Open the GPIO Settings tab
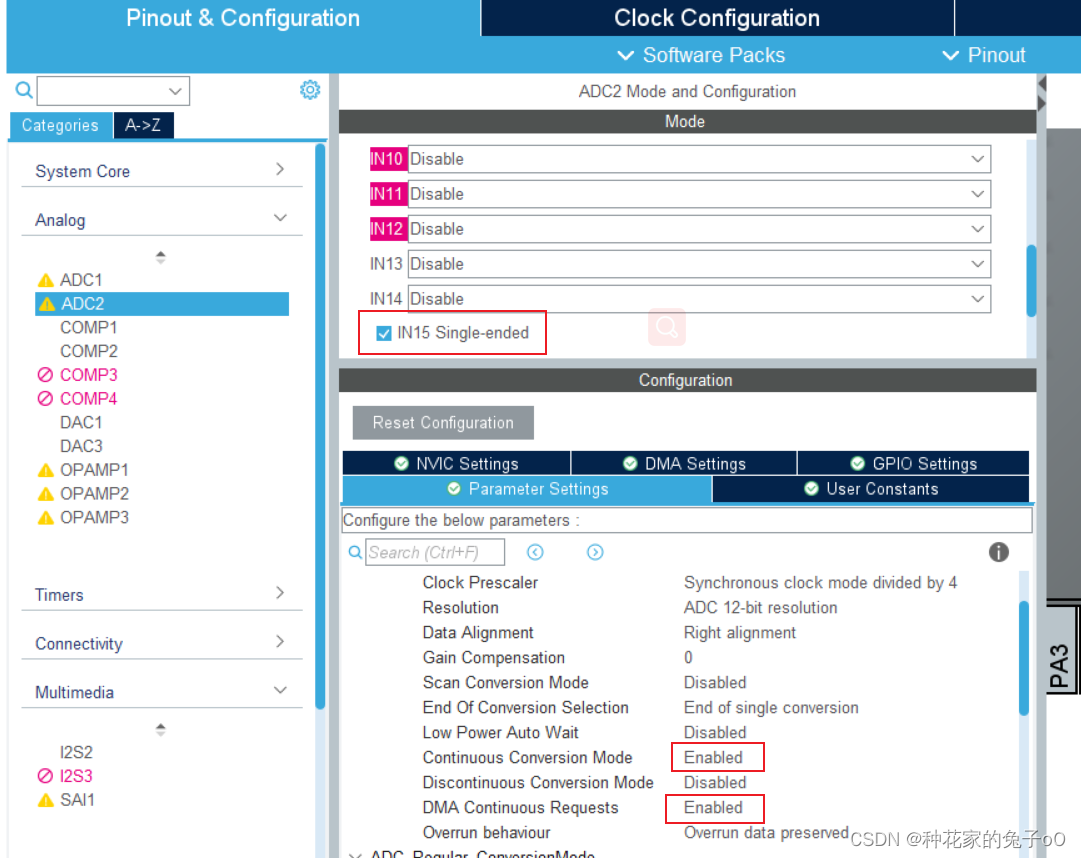This screenshot has height=858, width=1081. point(913,463)
